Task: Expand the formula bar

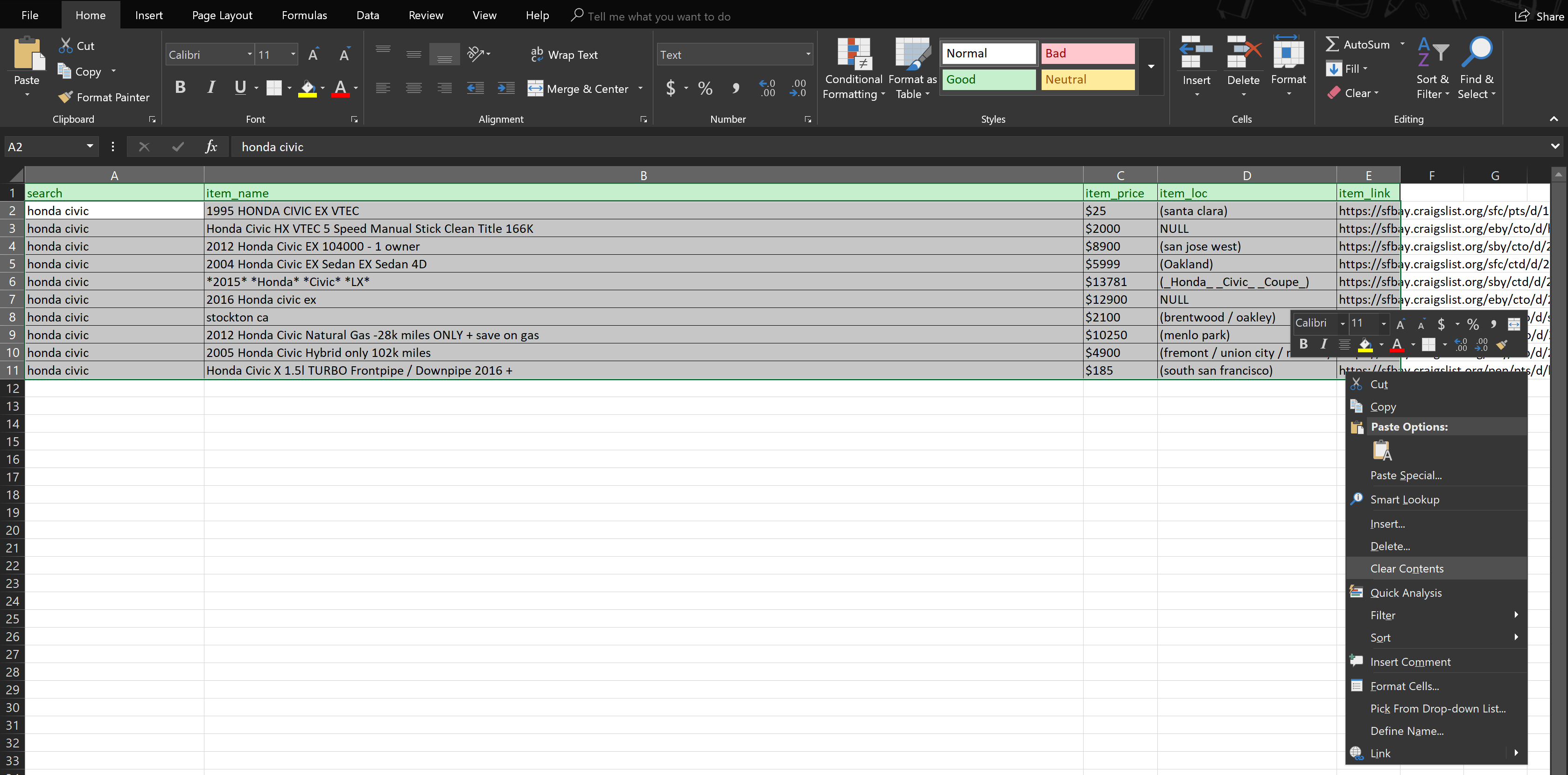Action: click(1554, 147)
